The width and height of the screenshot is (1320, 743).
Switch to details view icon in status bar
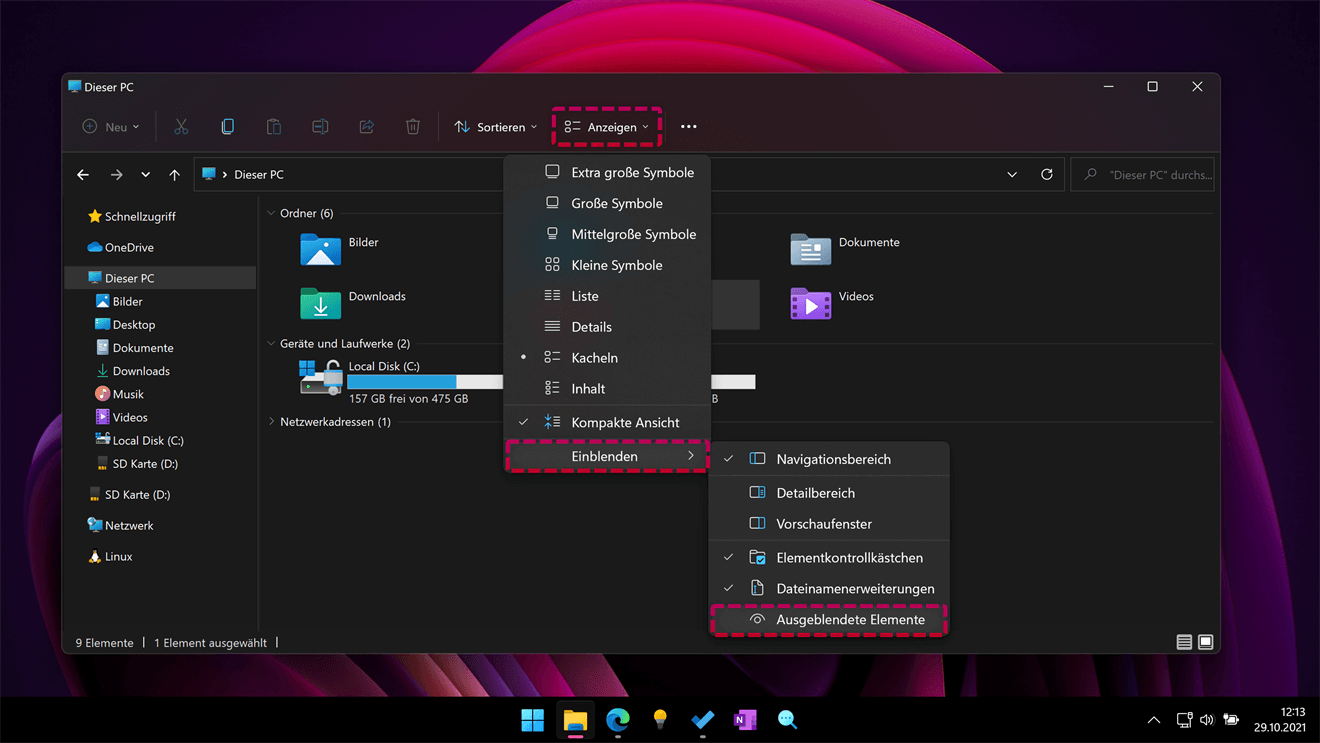coord(1184,642)
